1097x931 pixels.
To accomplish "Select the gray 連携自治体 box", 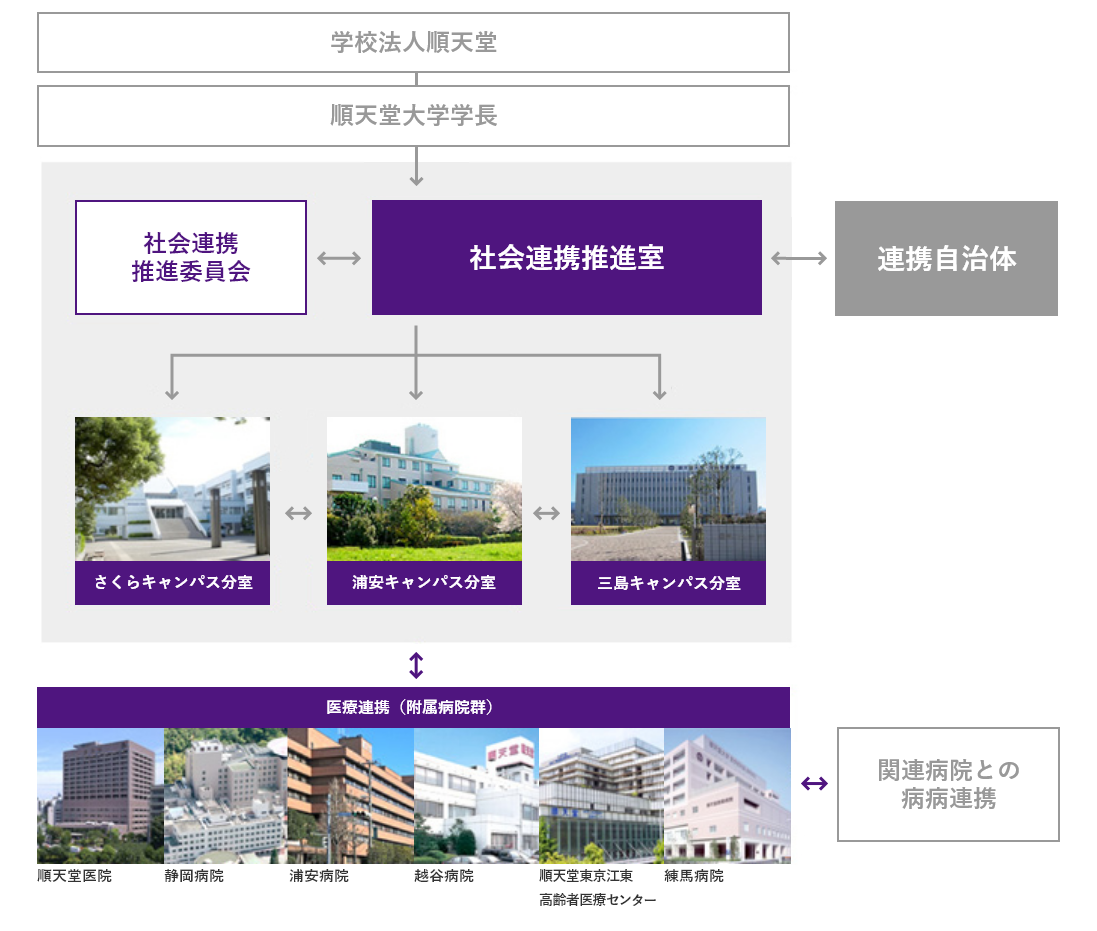I will 947,258.
